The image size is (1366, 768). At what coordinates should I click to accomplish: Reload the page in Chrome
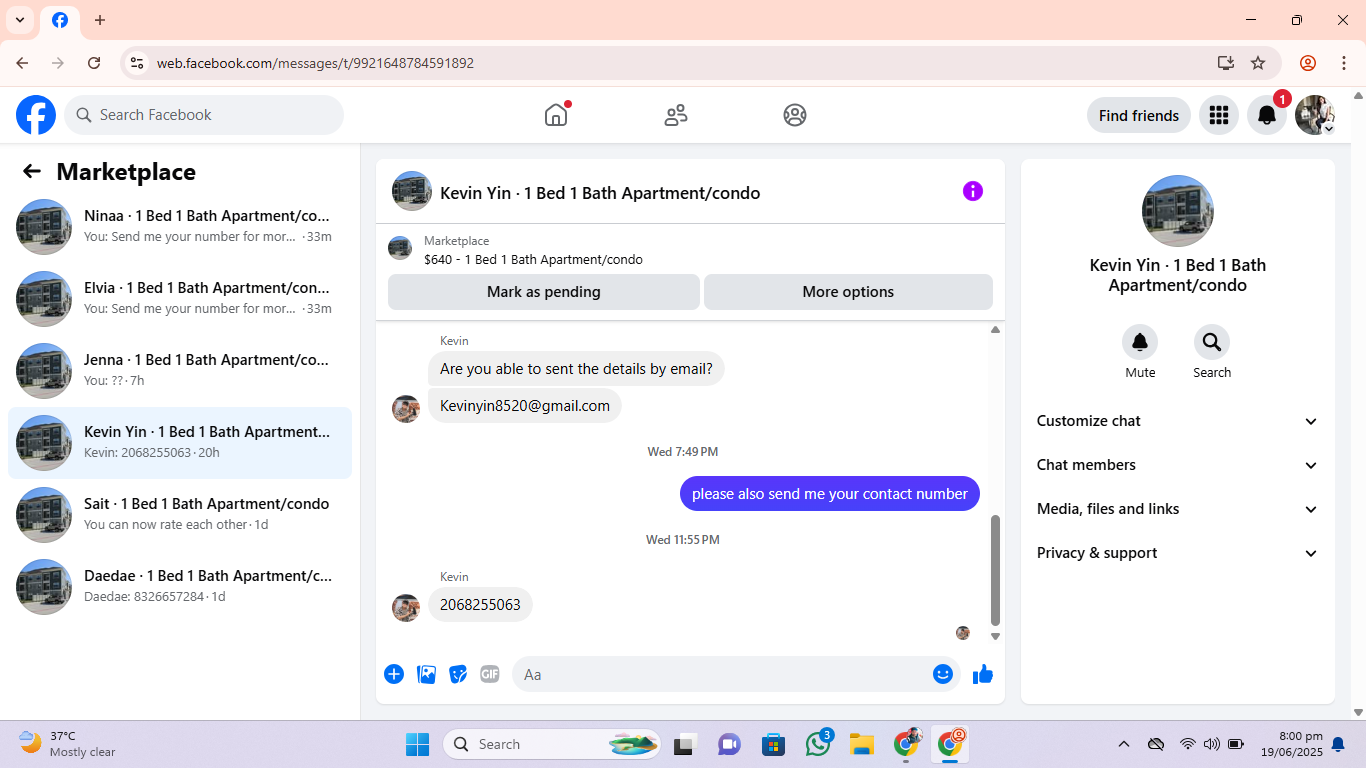point(94,63)
